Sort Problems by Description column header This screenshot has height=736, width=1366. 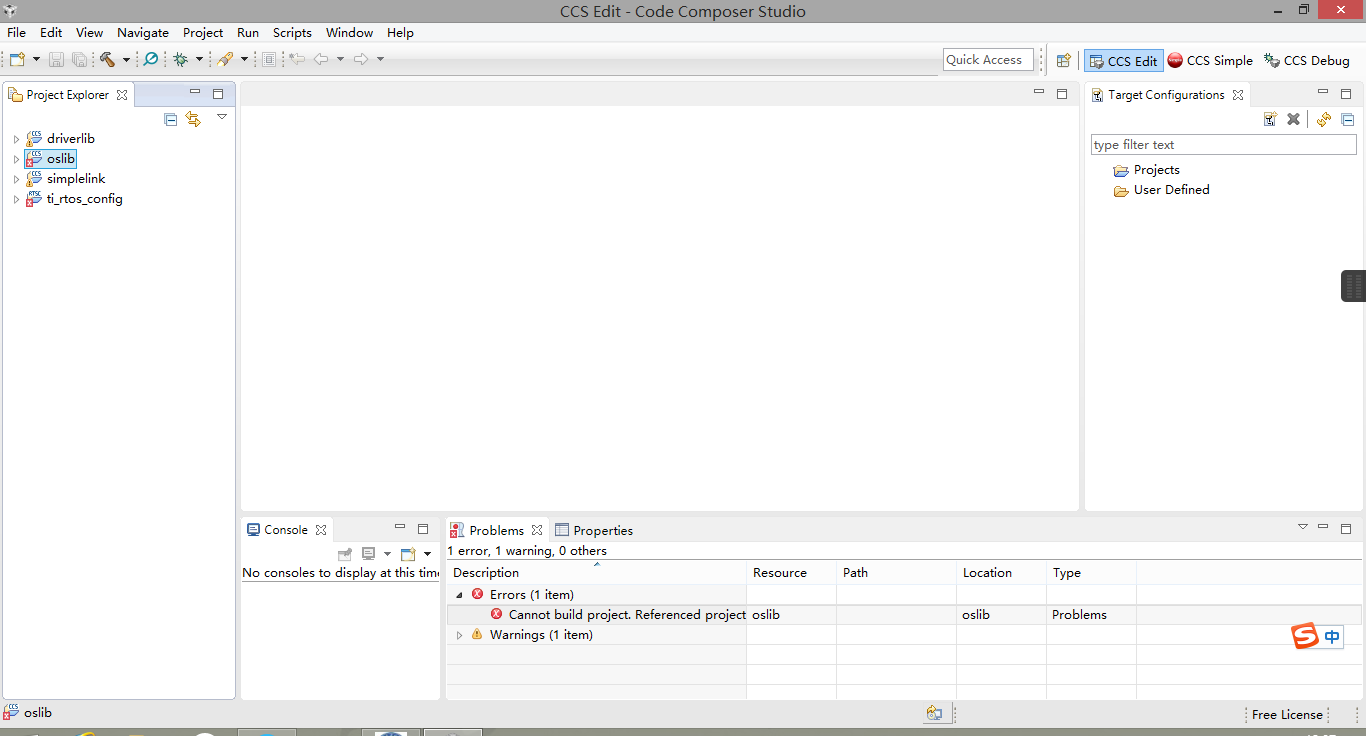tap(597, 573)
